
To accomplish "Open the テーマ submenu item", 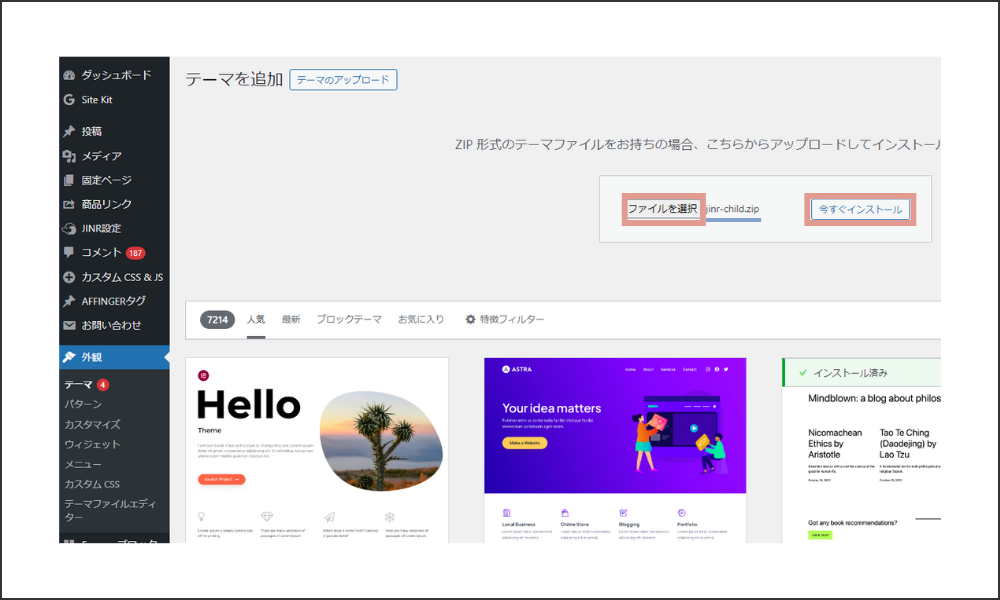I will pos(78,384).
